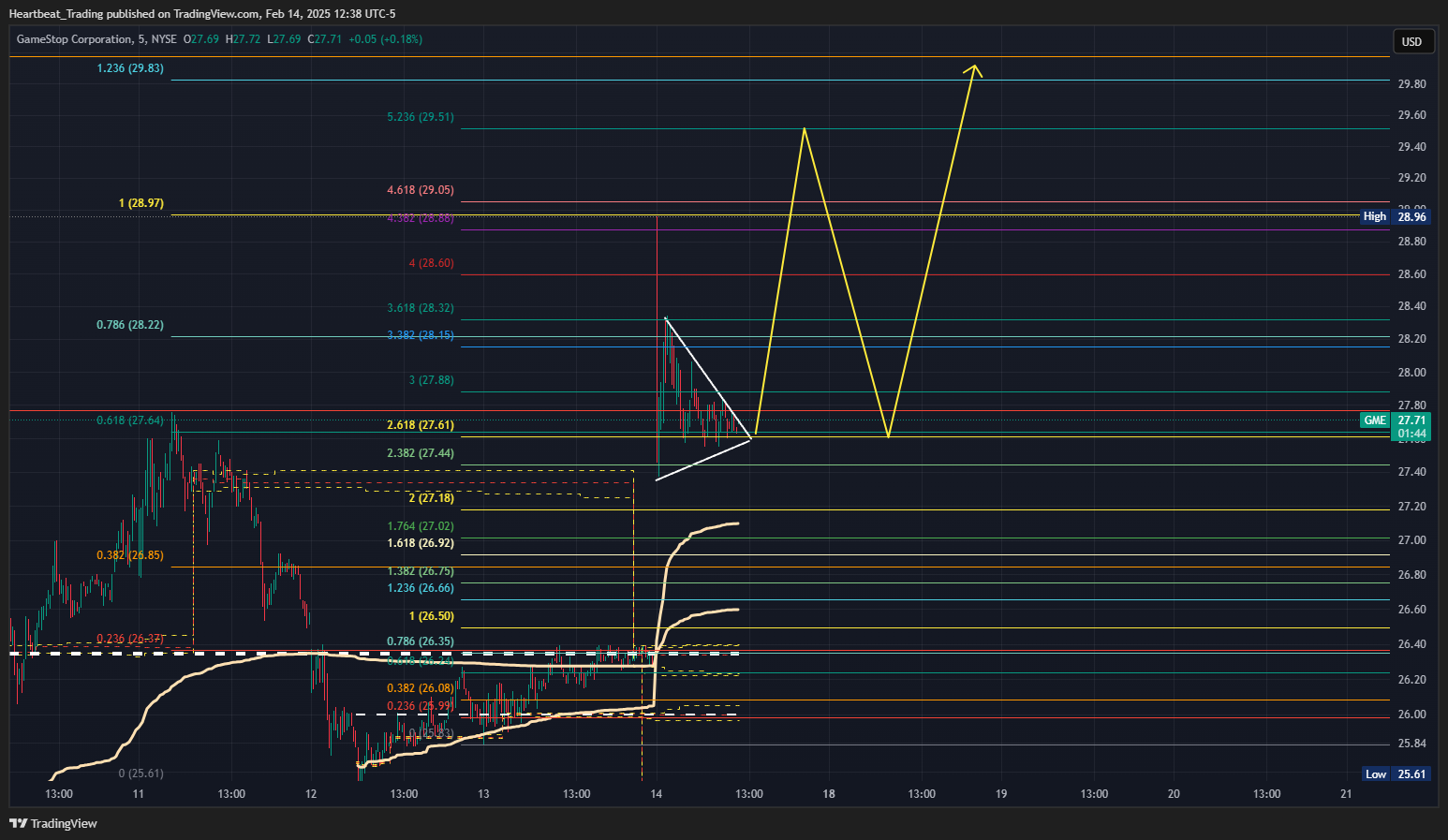
Task: Select the Low 25.61 price label
Action: click(x=1395, y=774)
